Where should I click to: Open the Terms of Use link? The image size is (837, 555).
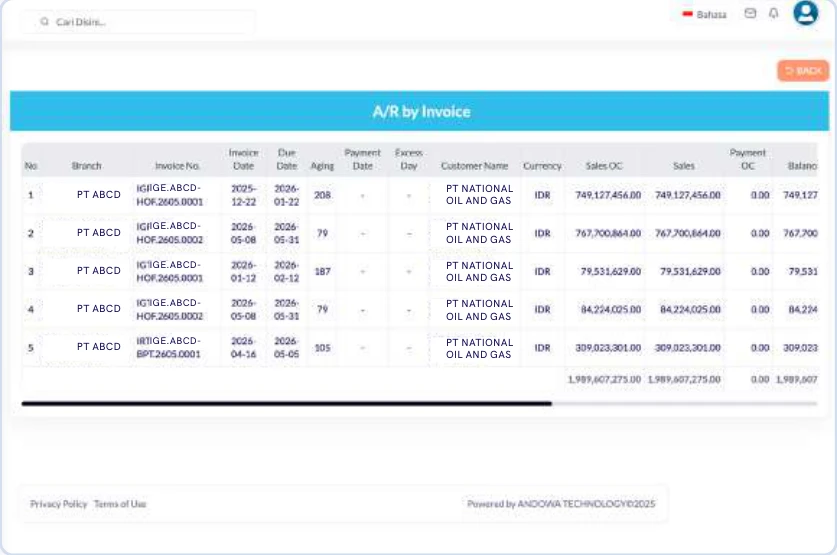click(120, 504)
